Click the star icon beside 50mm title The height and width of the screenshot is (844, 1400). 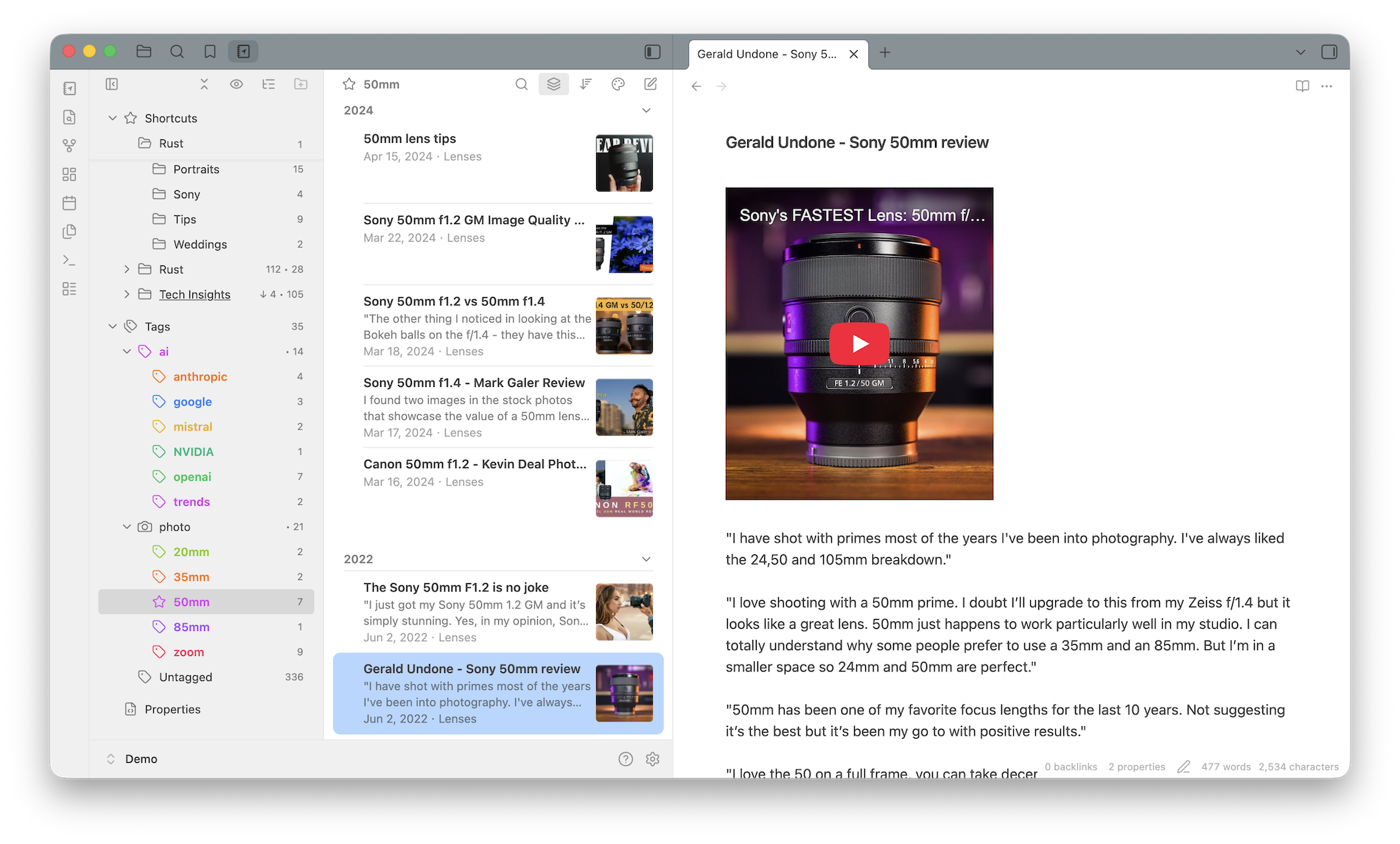point(349,85)
